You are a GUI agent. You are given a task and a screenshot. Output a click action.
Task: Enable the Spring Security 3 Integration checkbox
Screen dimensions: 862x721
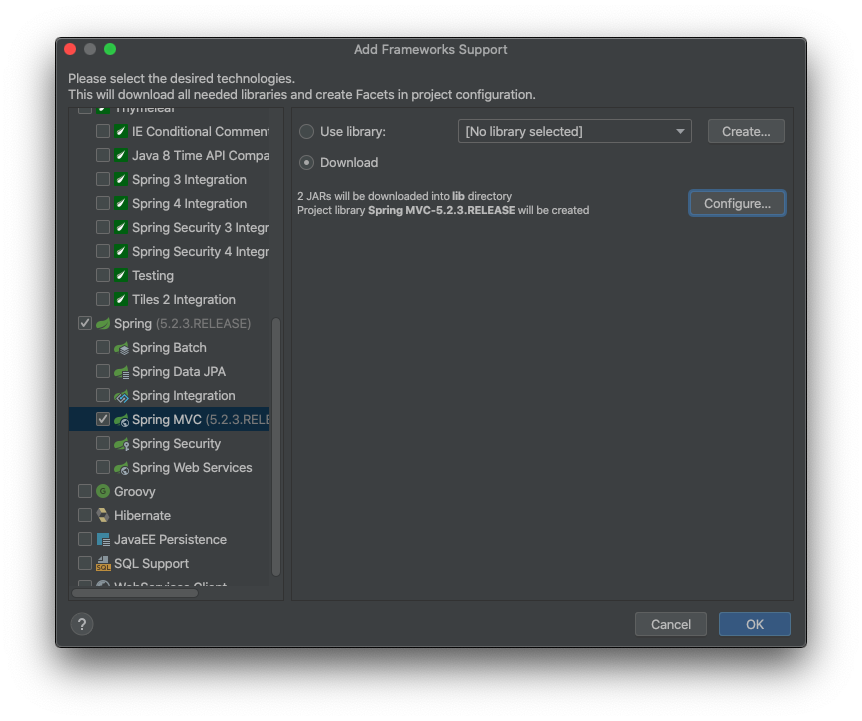[103, 228]
